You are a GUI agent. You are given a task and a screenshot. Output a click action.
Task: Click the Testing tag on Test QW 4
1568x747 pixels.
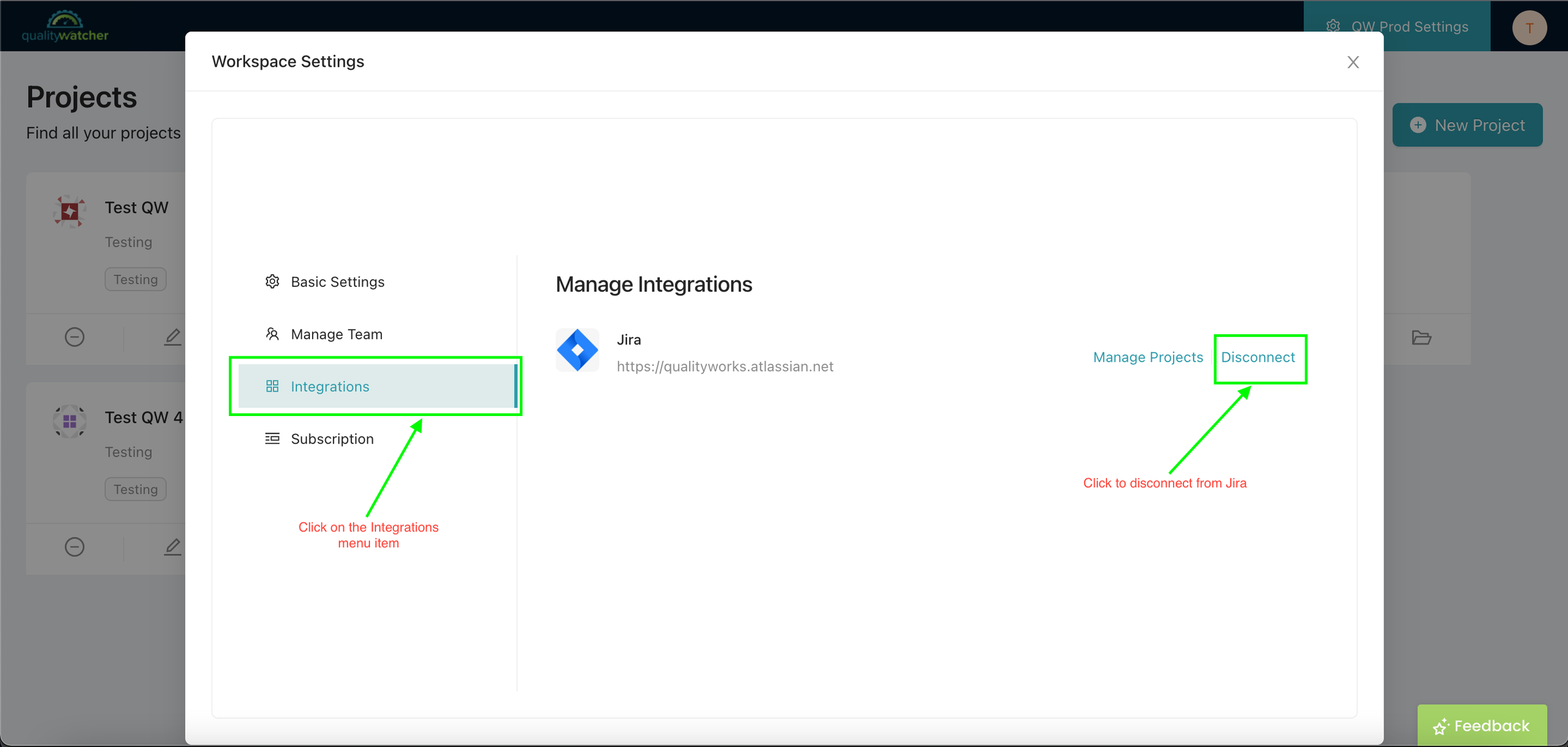136,489
